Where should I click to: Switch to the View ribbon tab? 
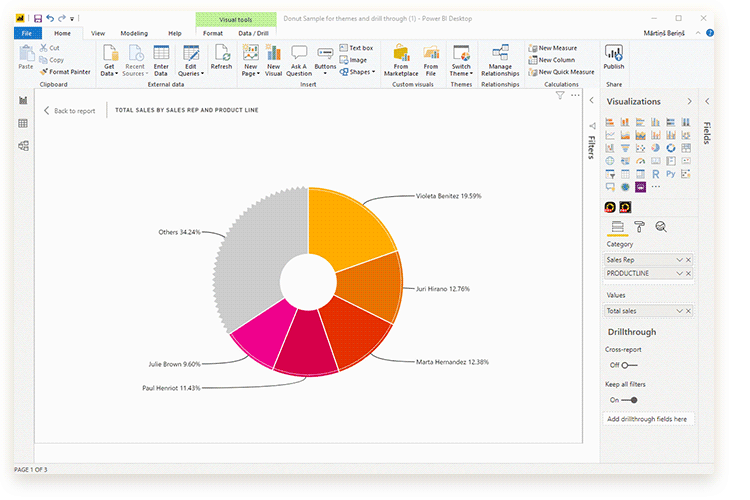pos(98,33)
